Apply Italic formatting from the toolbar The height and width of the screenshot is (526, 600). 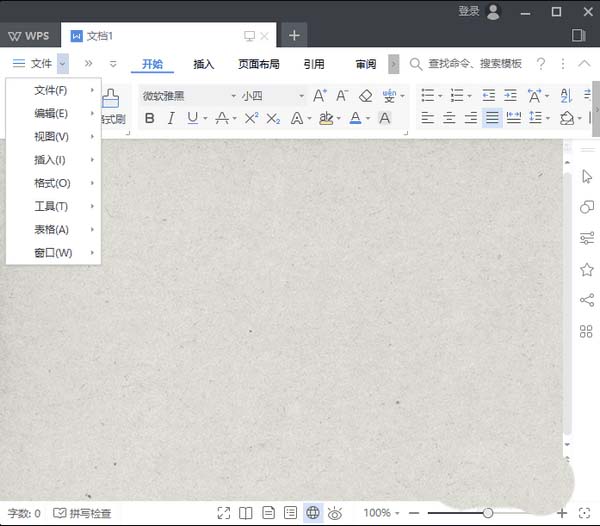click(171, 118)
